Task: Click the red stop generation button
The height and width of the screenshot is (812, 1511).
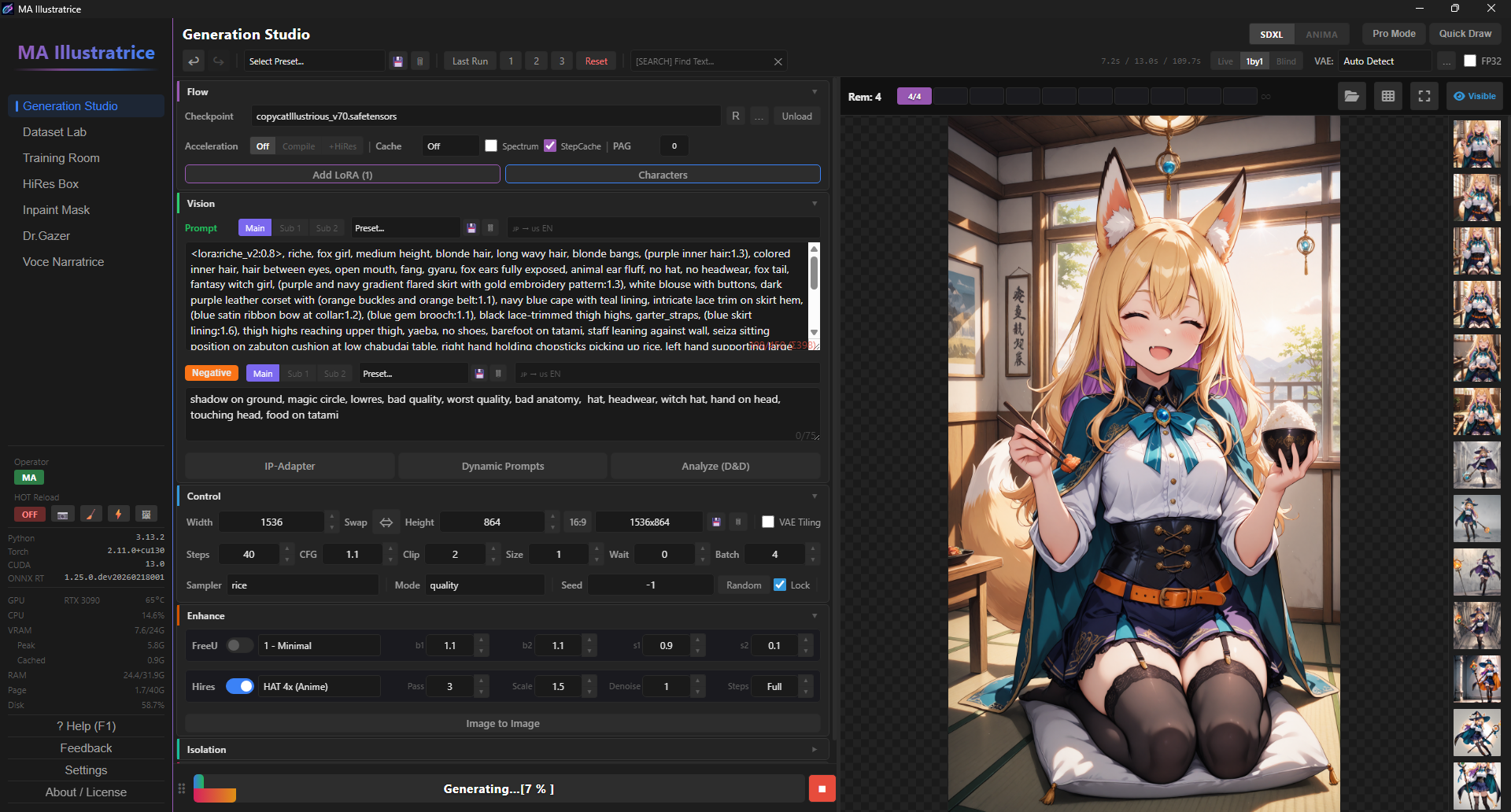Action: click(822, 788)
